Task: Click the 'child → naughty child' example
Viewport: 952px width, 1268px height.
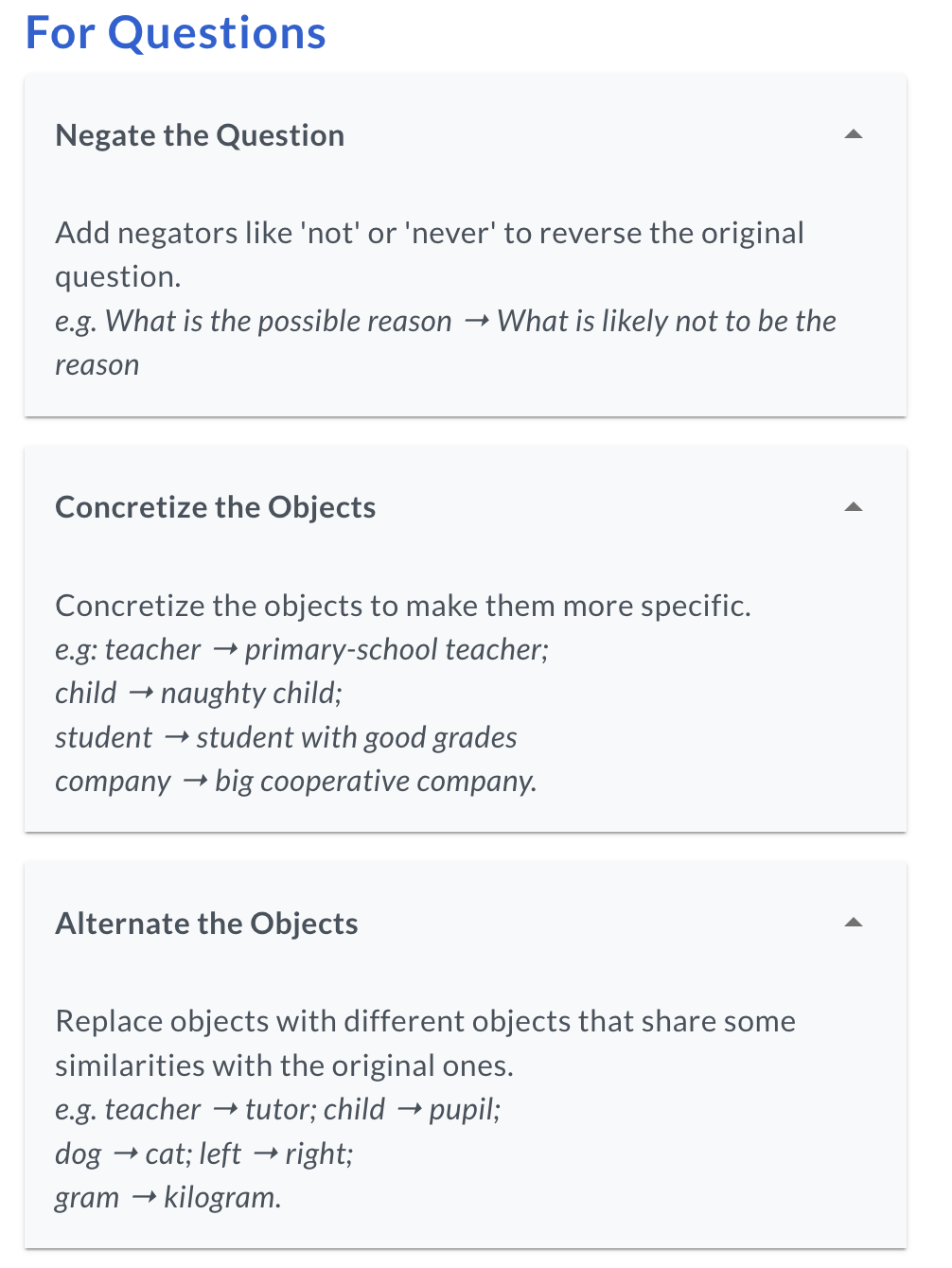Action: (199, 694)
